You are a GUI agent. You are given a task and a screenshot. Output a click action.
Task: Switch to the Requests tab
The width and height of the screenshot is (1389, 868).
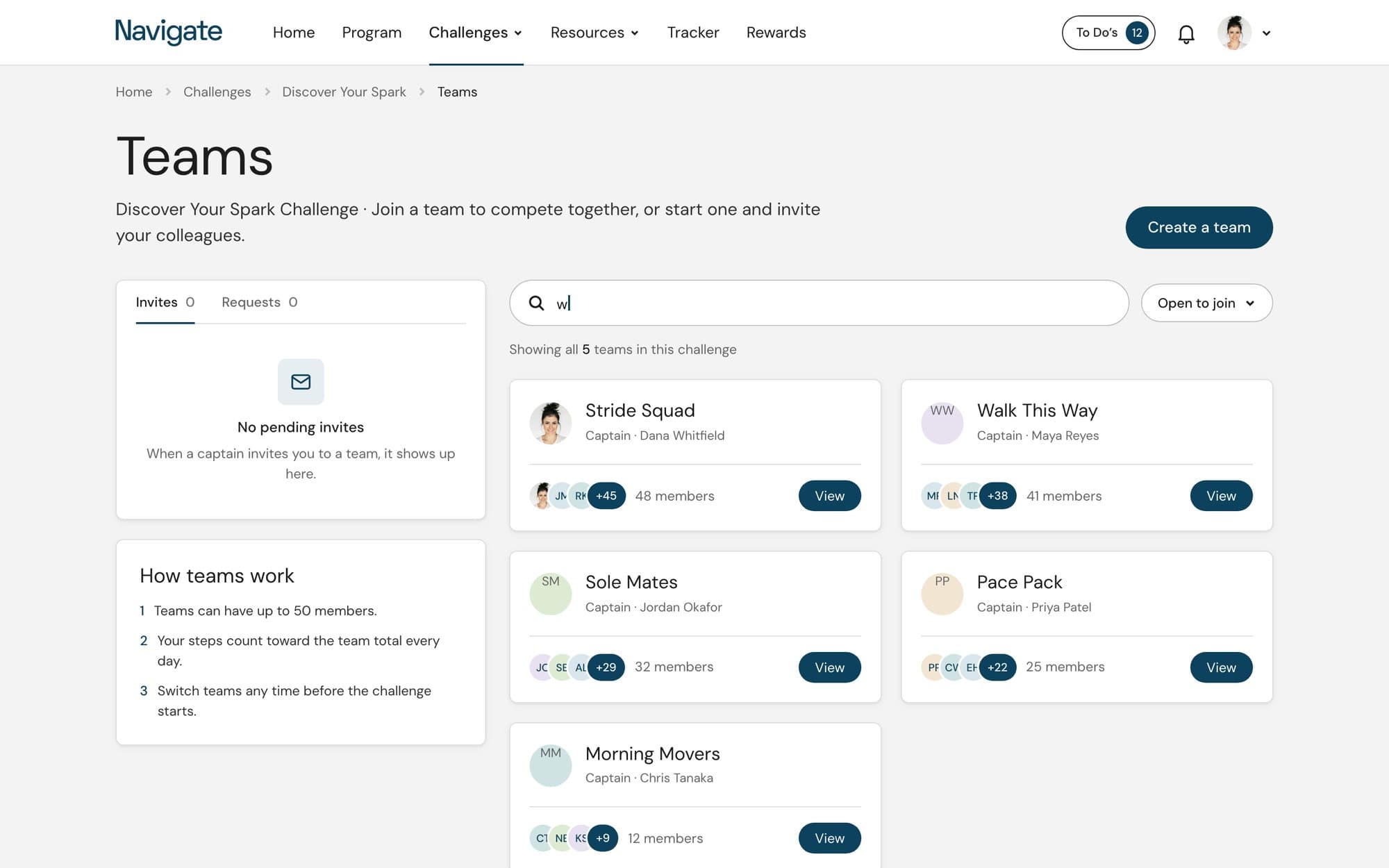(x=260, y=302)
